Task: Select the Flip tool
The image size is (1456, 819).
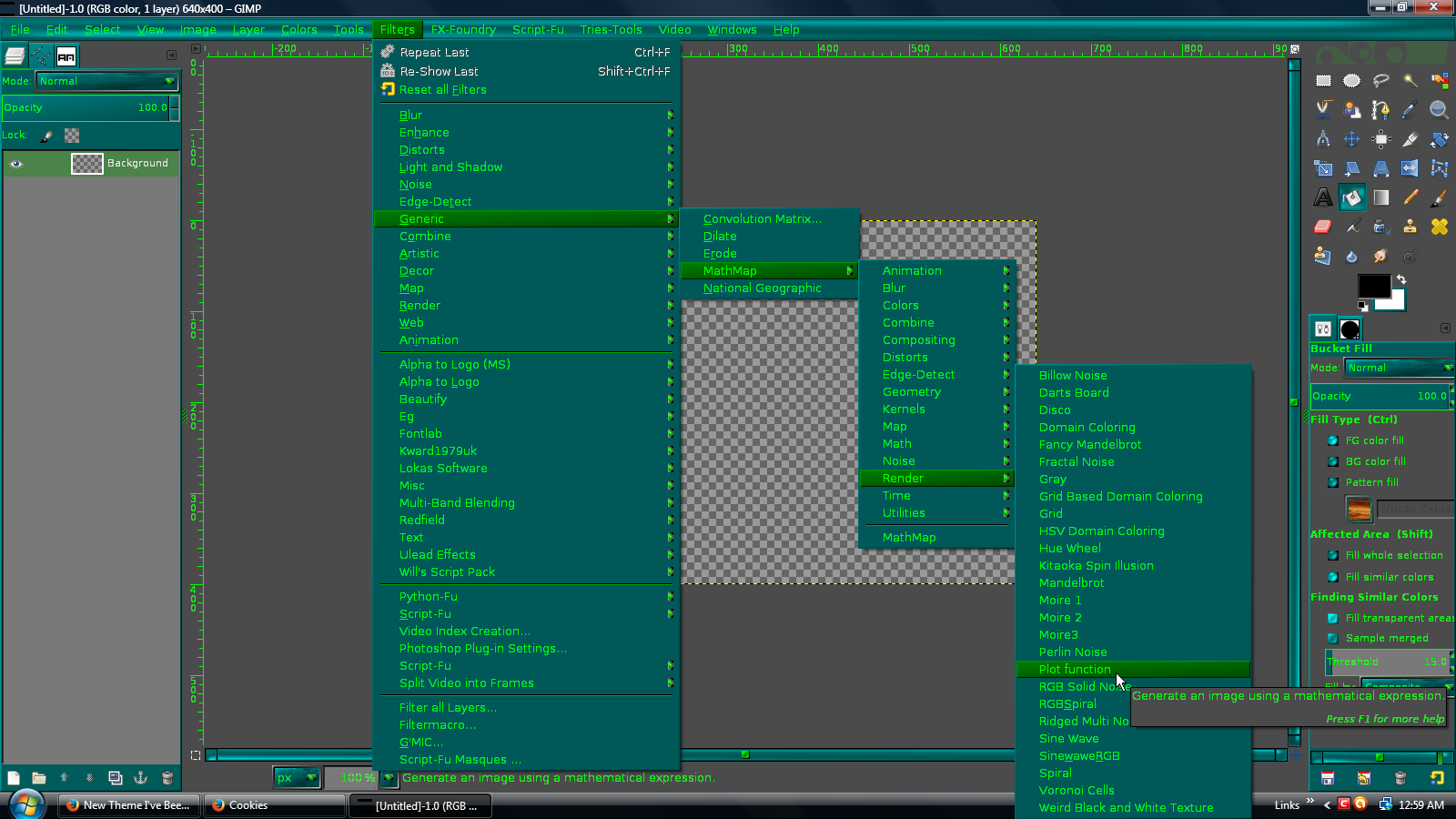Action: 1410,168
